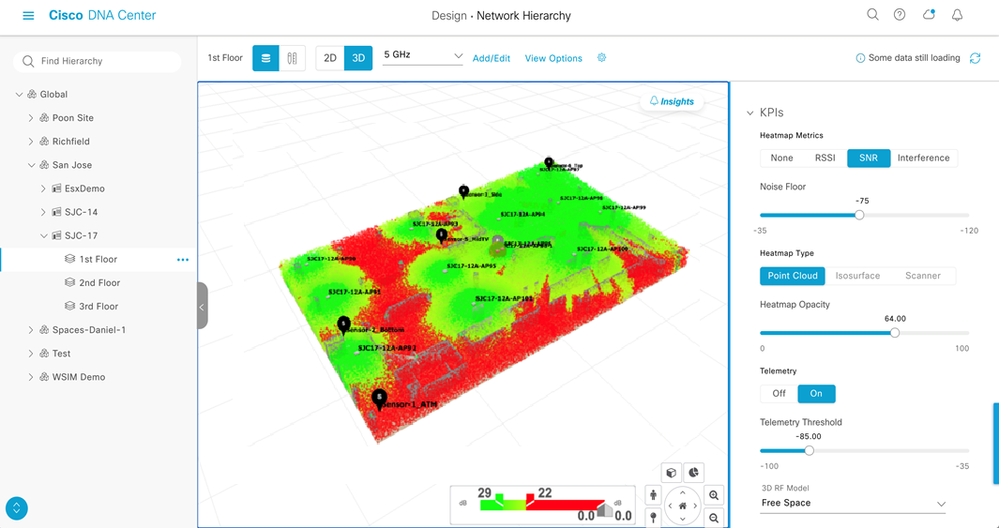Switch map to 2D view
The width and height of the screenshot is (999, 528).
point(330,58)
